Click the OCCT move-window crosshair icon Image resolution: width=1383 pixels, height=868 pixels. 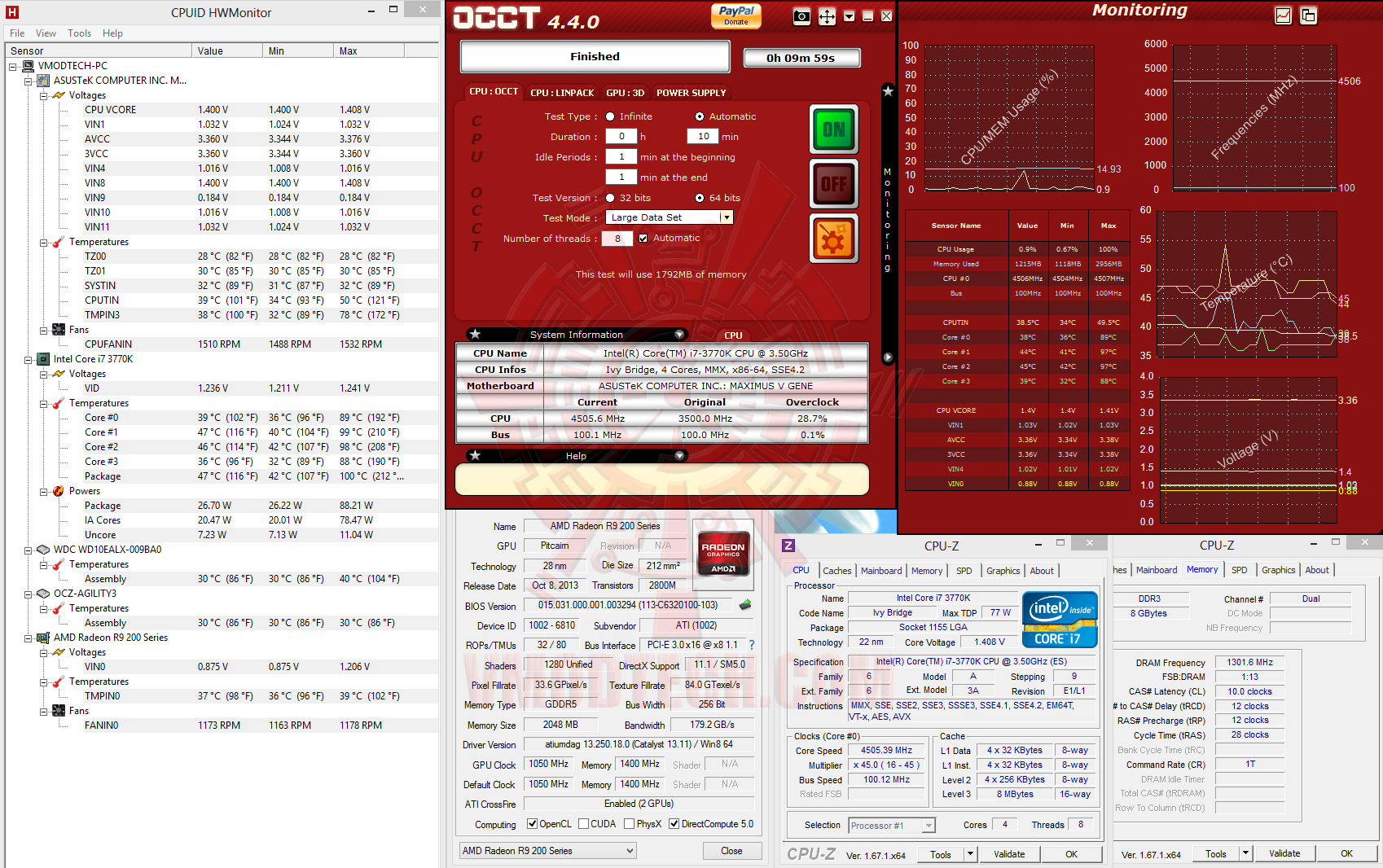click(x=827, y=16)
